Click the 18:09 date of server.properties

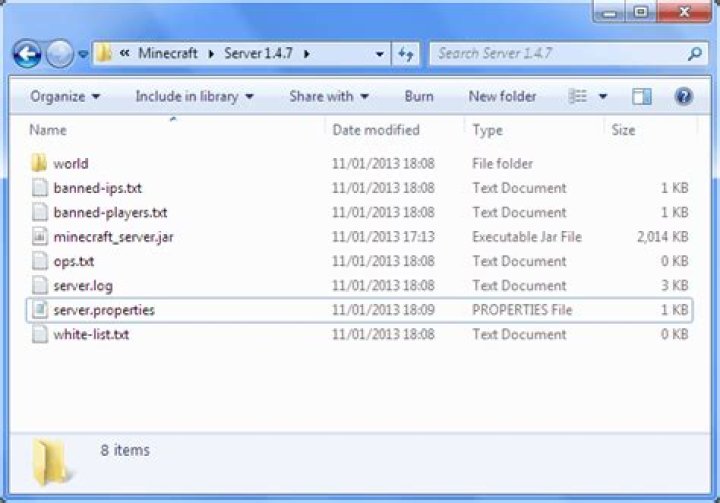click(x=383, y=310)
